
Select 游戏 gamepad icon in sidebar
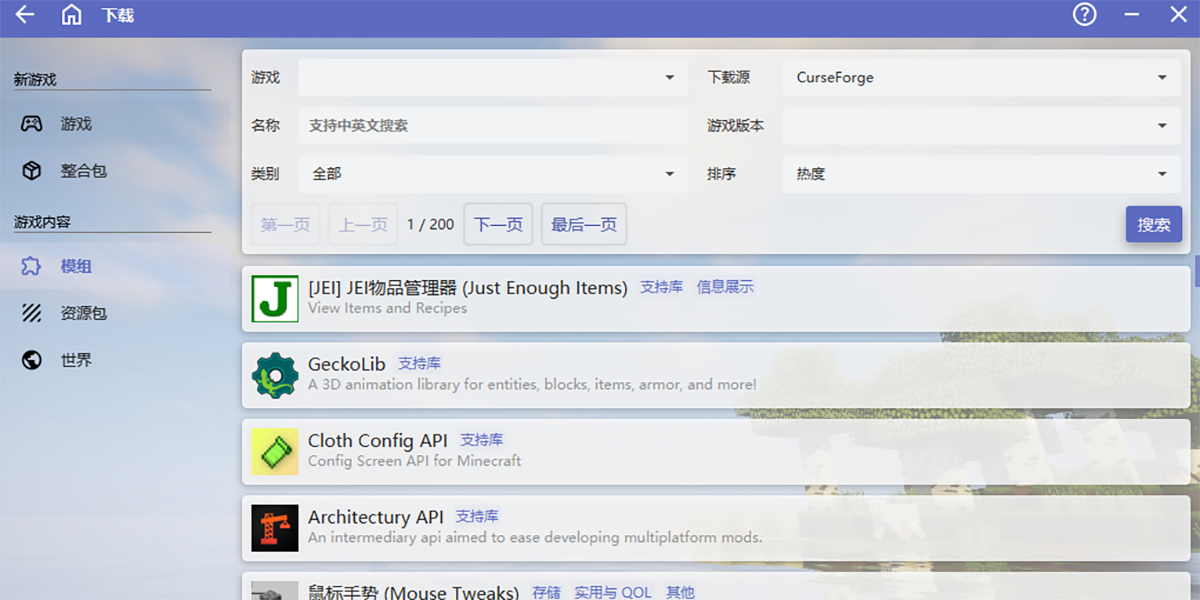pos(32,124)
